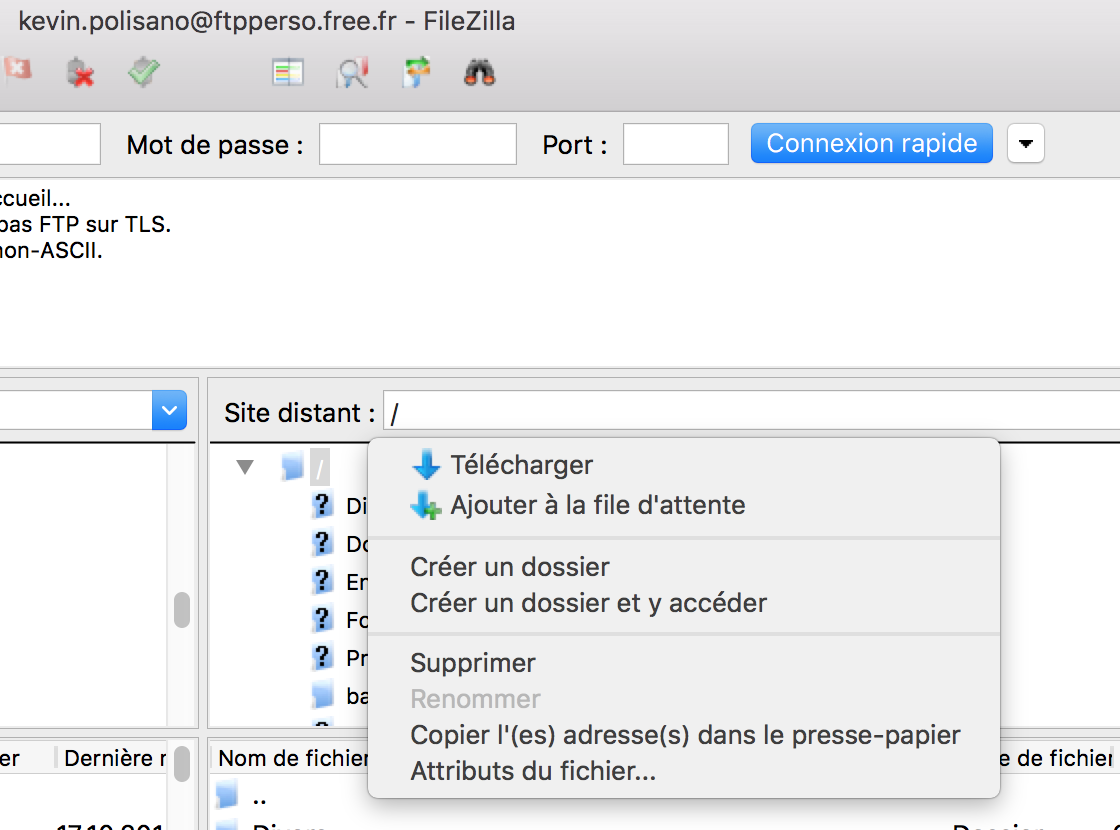Select Créer un dossier et y accéder
The height and width of the screenshot is (830, 1120).
684,603
